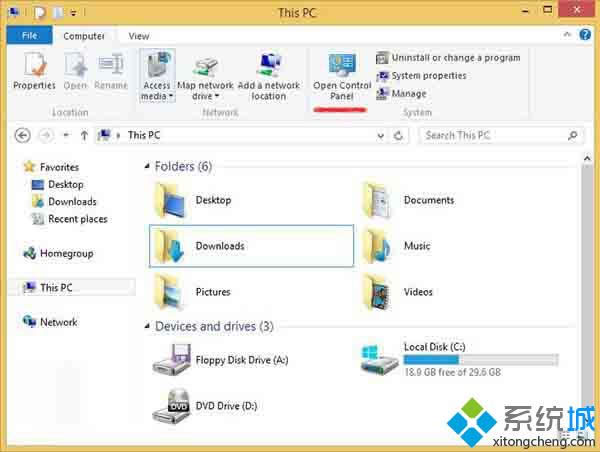Go back with the Back arrow

[22, 135]
